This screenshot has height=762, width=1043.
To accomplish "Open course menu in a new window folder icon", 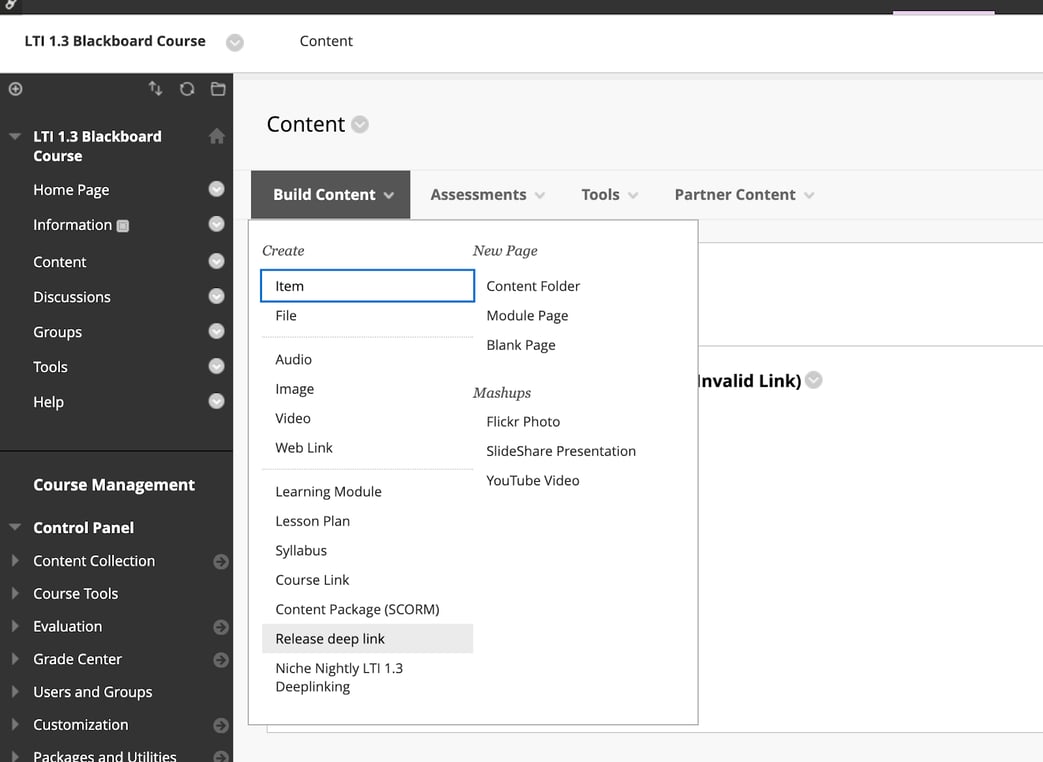I will pos(218,89).
